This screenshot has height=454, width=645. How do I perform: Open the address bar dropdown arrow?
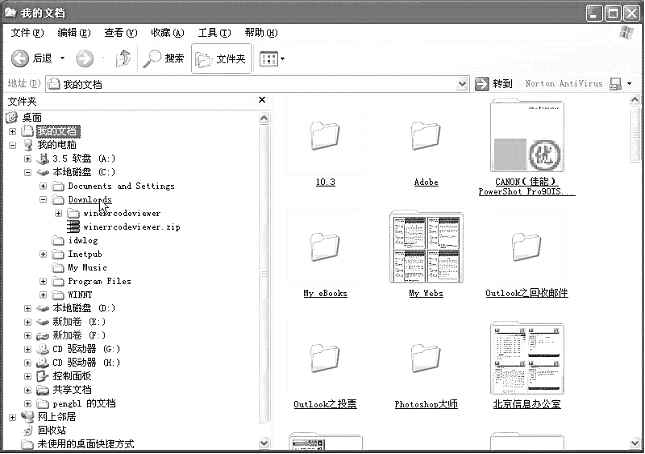462,84
